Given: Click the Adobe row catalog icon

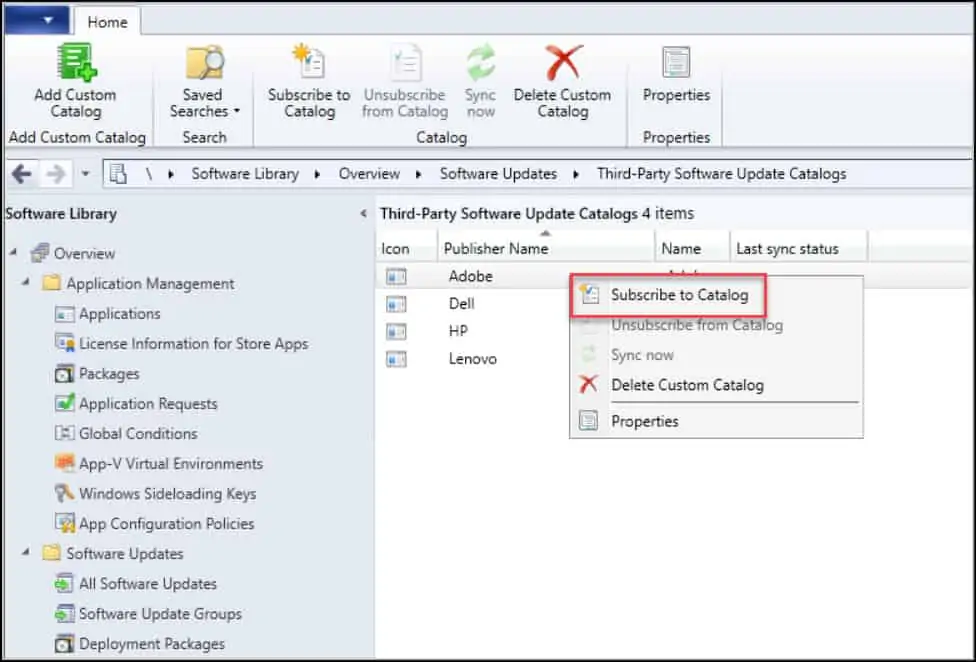Looking at the screenshot, I should (x=396, y=276).
